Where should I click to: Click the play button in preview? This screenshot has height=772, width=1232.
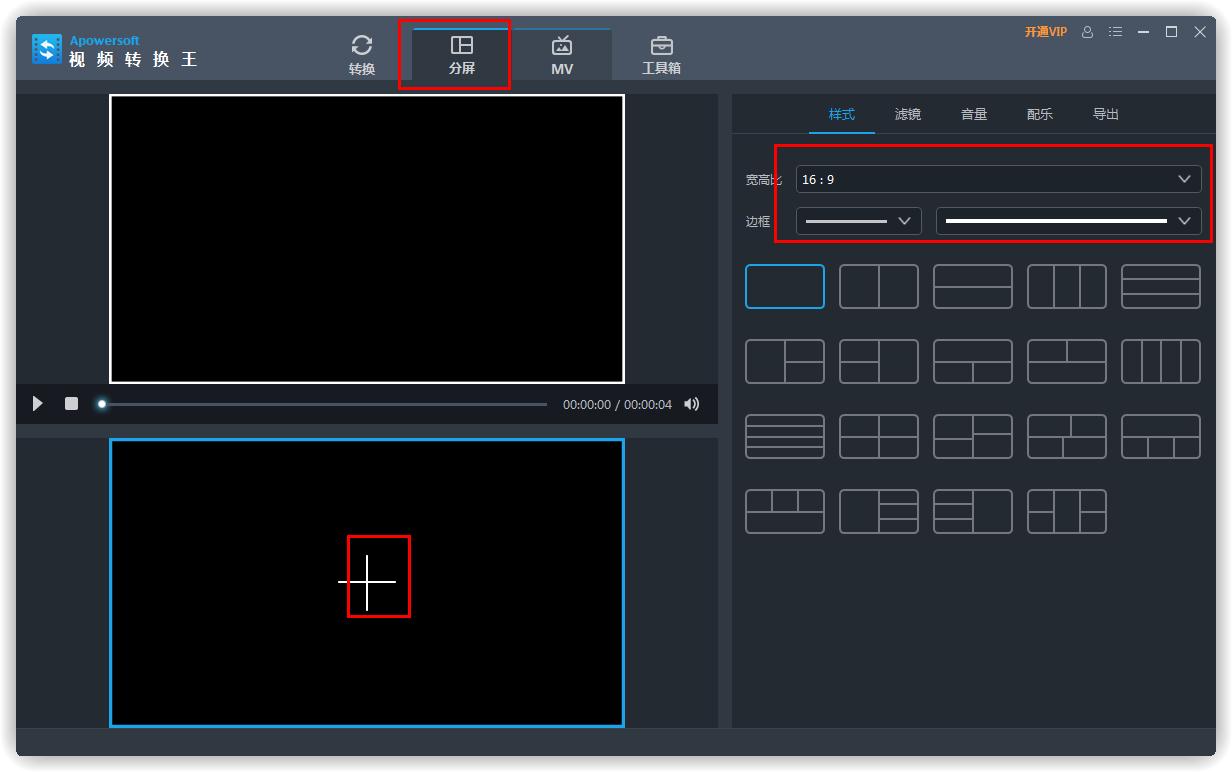[x=38, y=404]
